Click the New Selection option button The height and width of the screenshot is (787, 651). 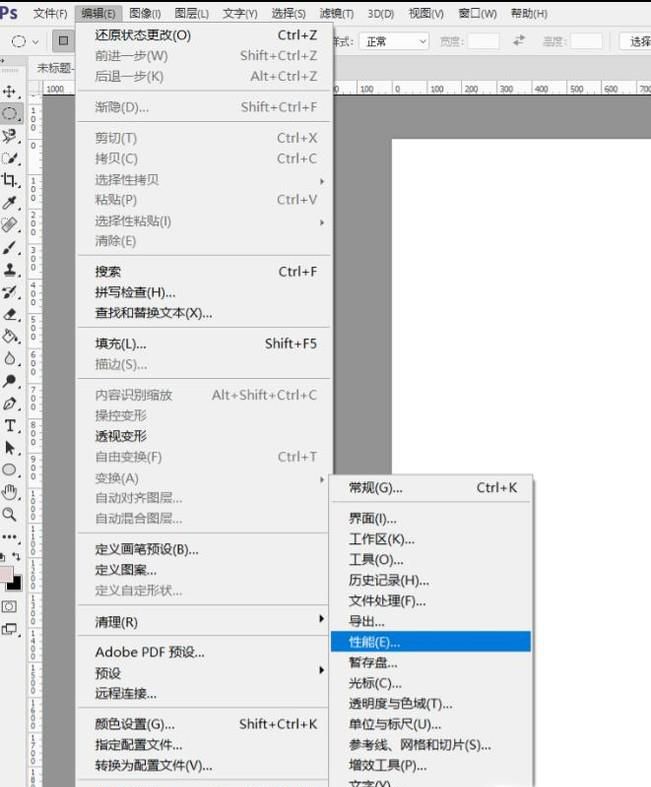pyautogui.click(x=63, y=41)
